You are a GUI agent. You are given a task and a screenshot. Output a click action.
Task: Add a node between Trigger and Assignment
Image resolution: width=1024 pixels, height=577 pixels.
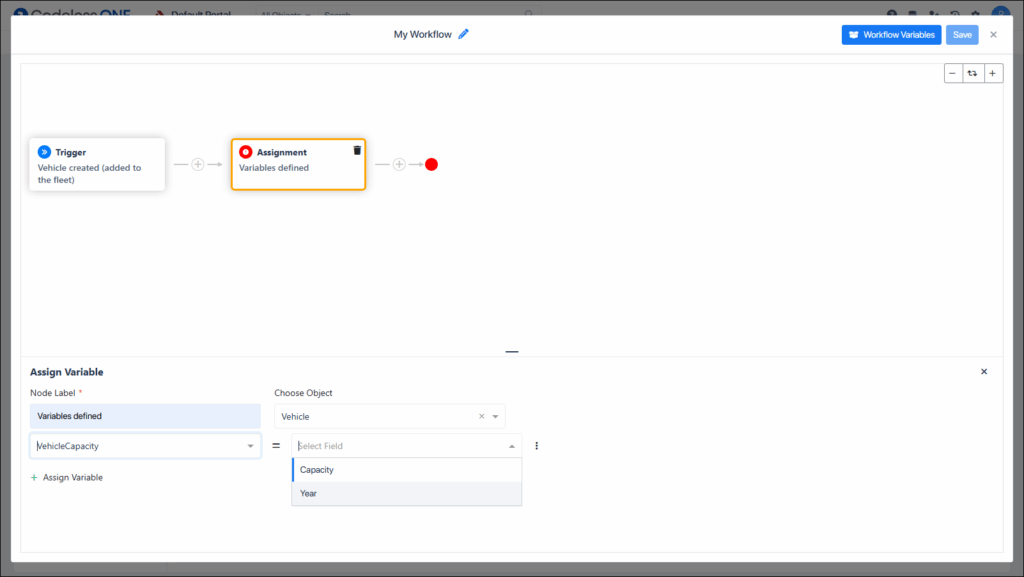coord(198,164)
